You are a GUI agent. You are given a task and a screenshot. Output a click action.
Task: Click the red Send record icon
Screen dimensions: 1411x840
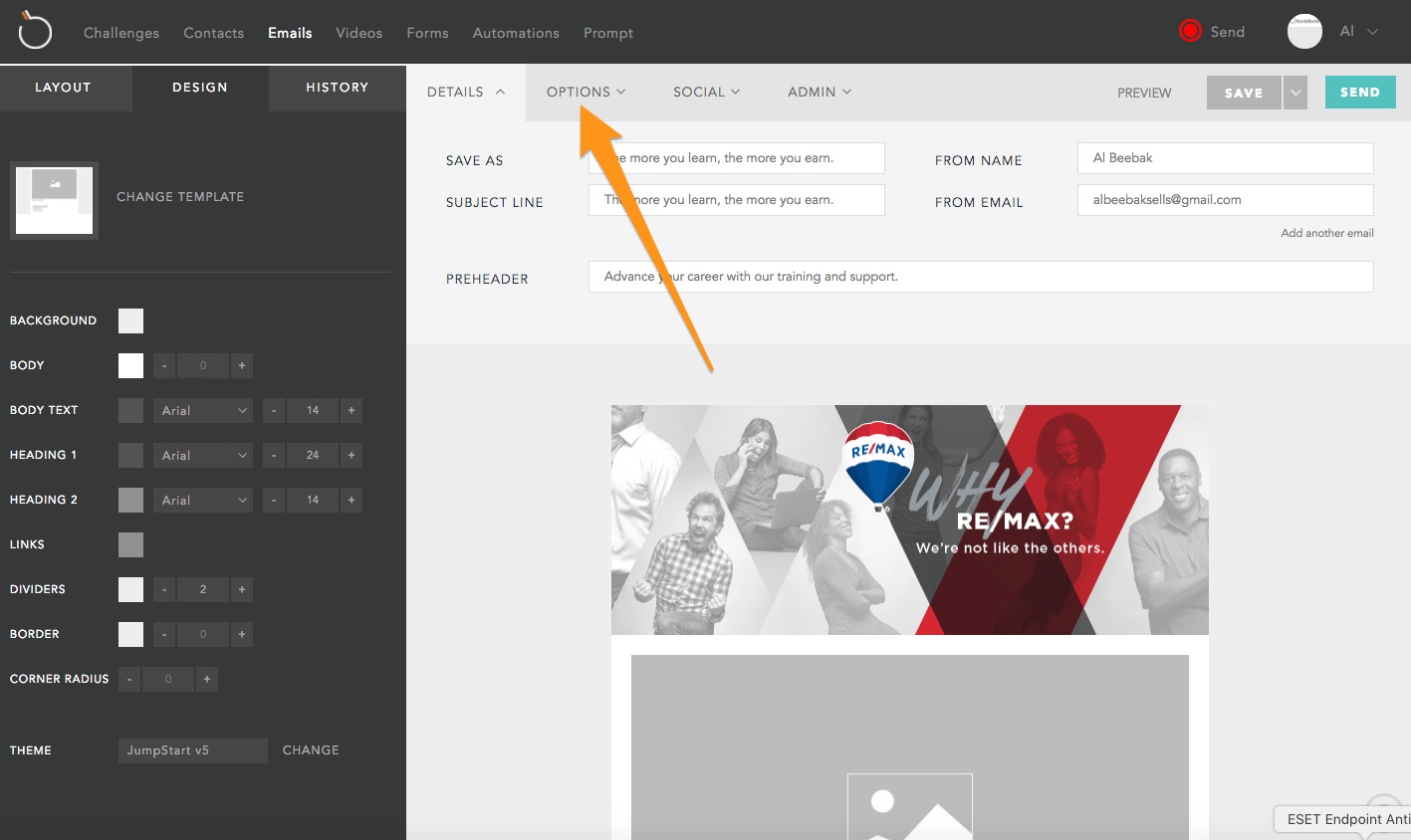pyautogui.click(x=1190, y=31)
